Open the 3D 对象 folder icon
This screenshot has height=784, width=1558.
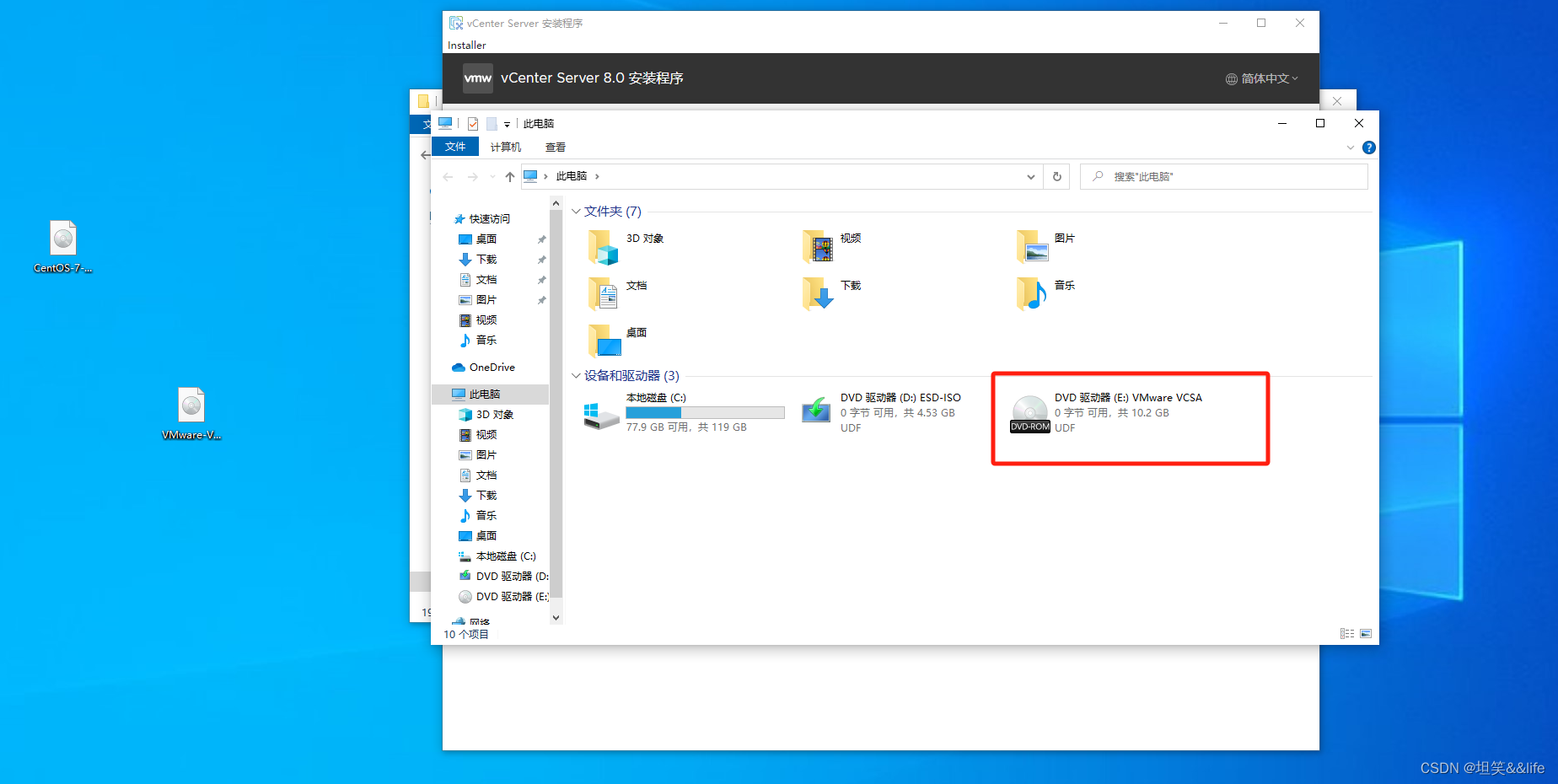coord(604,247)
